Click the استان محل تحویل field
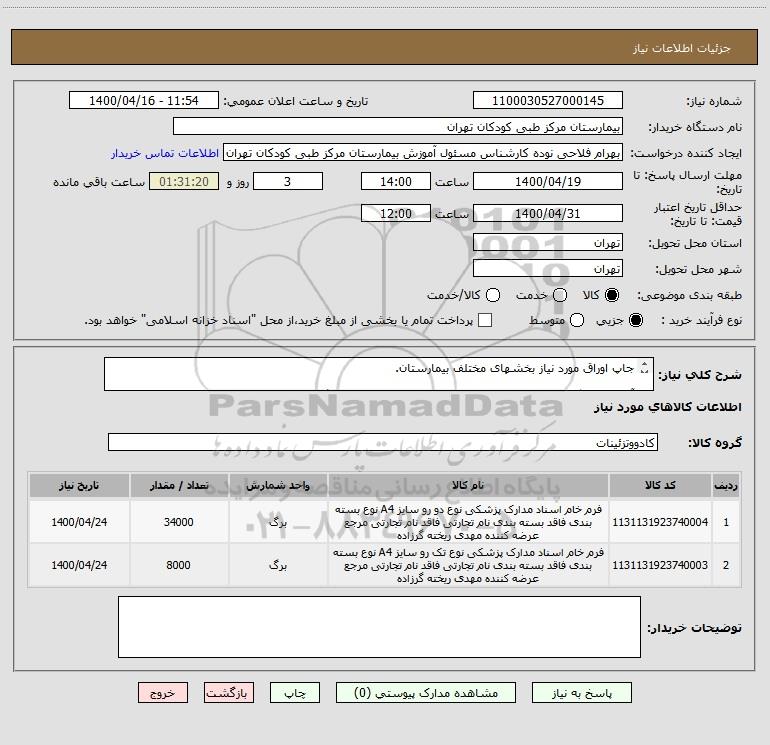The height and width of the screenshot is (745, 770). (x=548, y=243)
